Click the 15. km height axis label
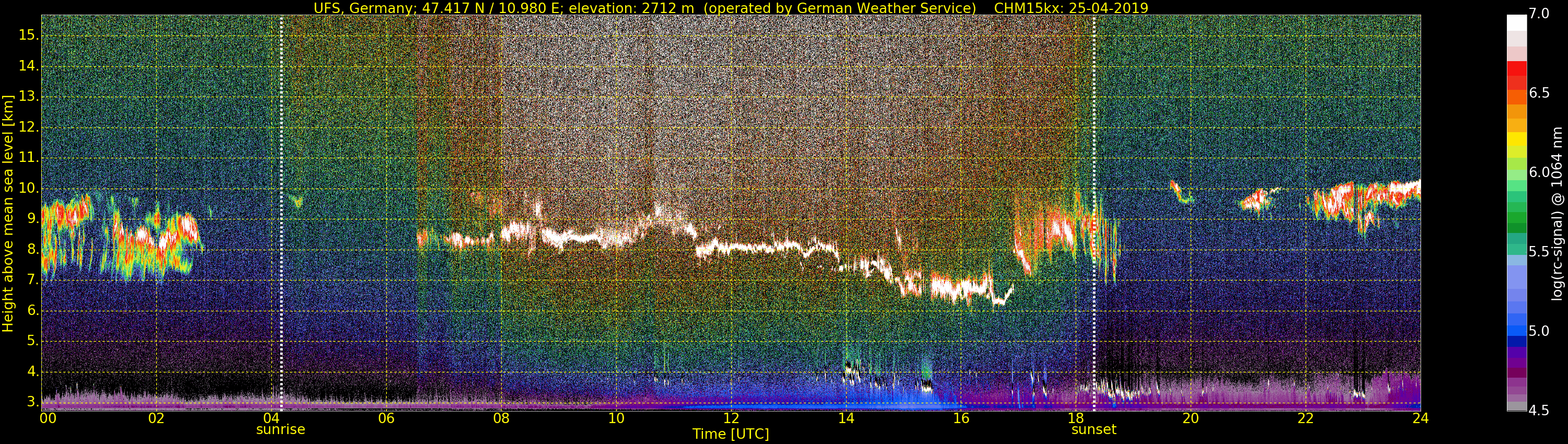Viewport: 1568px width, 444px height. tap(28, 36)
